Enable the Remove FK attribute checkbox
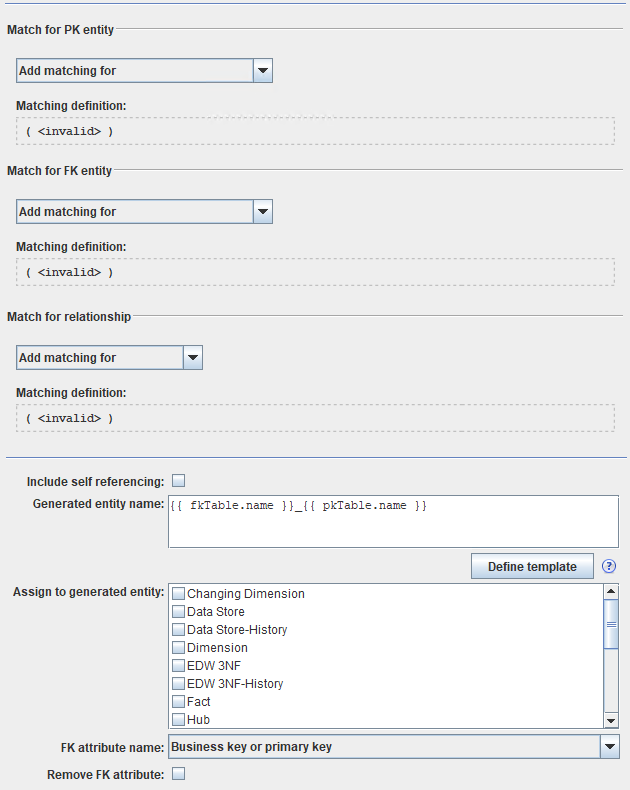The width and height of the screenshot is (630, 790). tap(179, 774)
